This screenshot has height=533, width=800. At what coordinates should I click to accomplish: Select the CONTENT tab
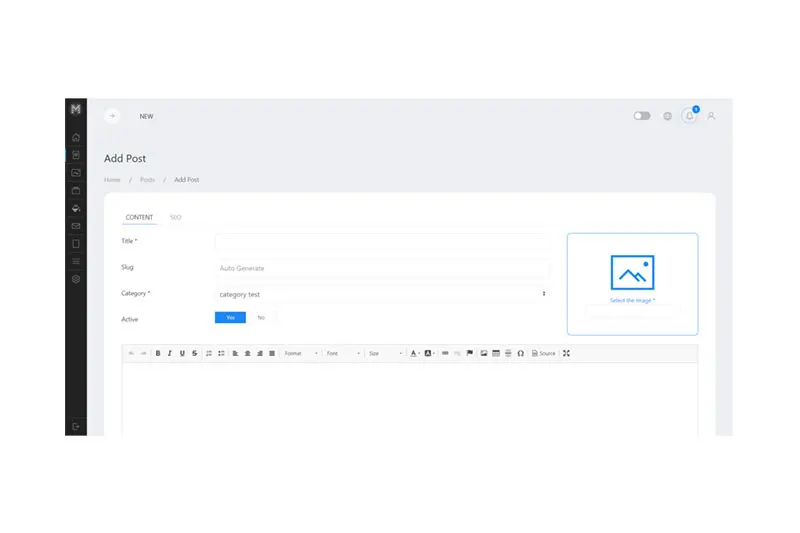click(139, 217)
